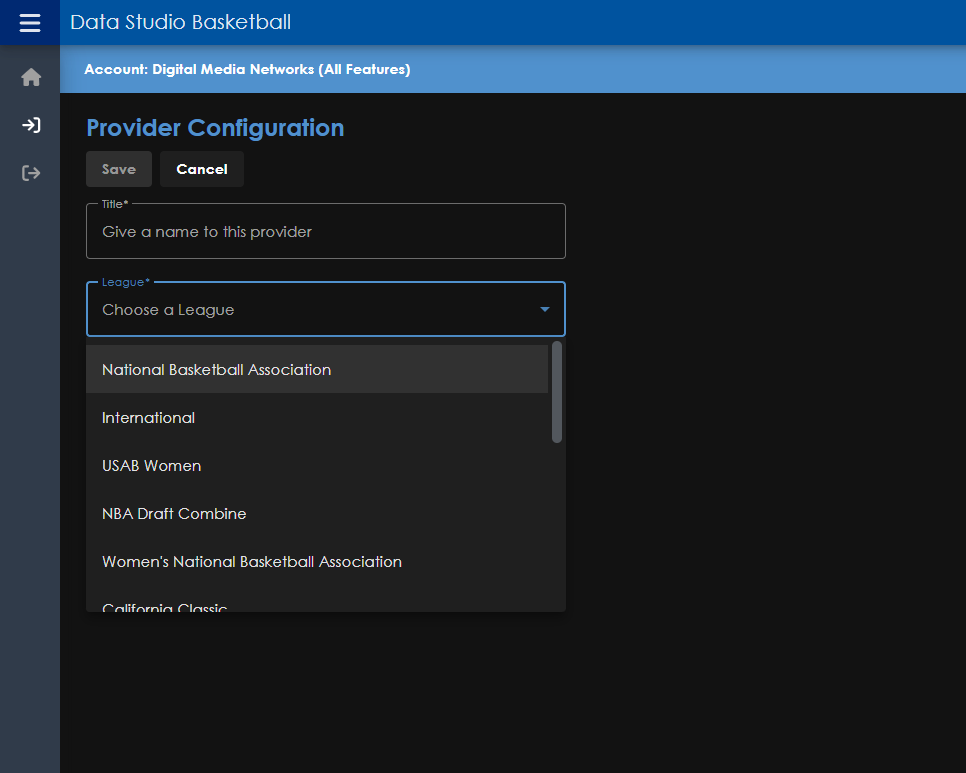Open the hamburger navigation menu

tap(30, 22)
